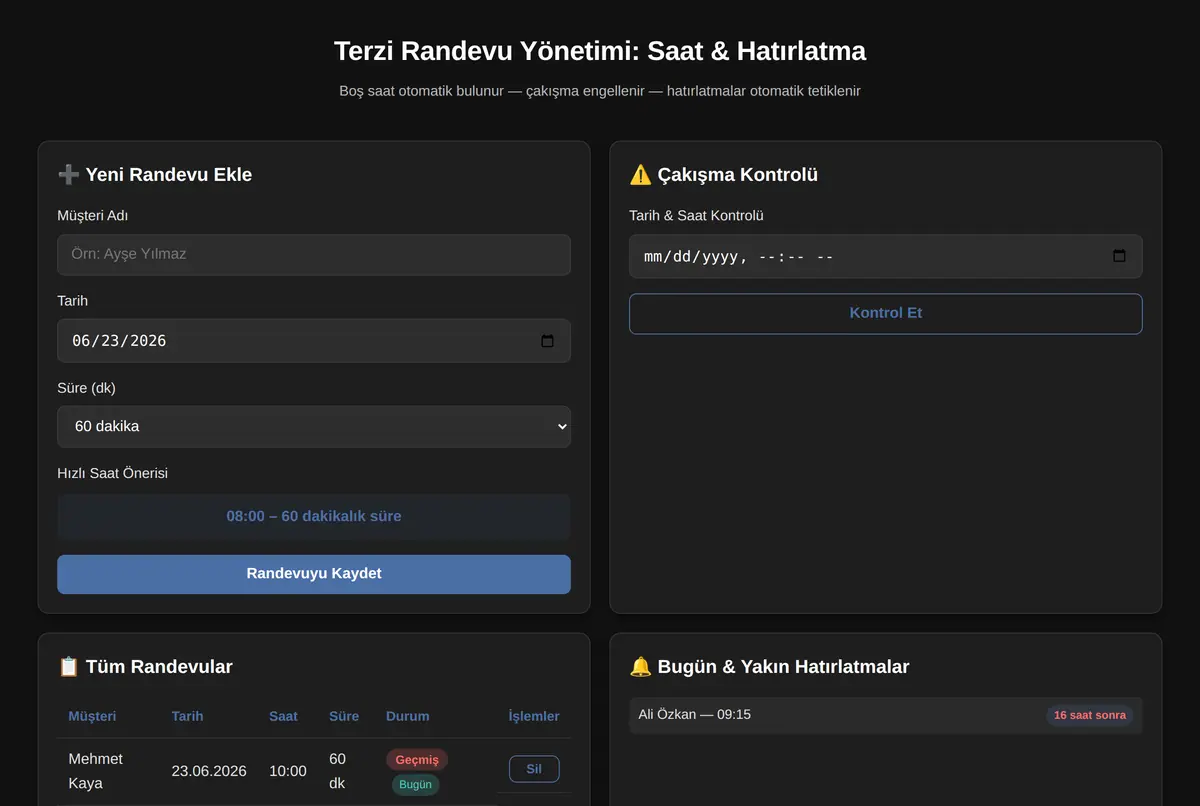
Task: Click the Bugün status badge
Action: [x=415, y=784]
